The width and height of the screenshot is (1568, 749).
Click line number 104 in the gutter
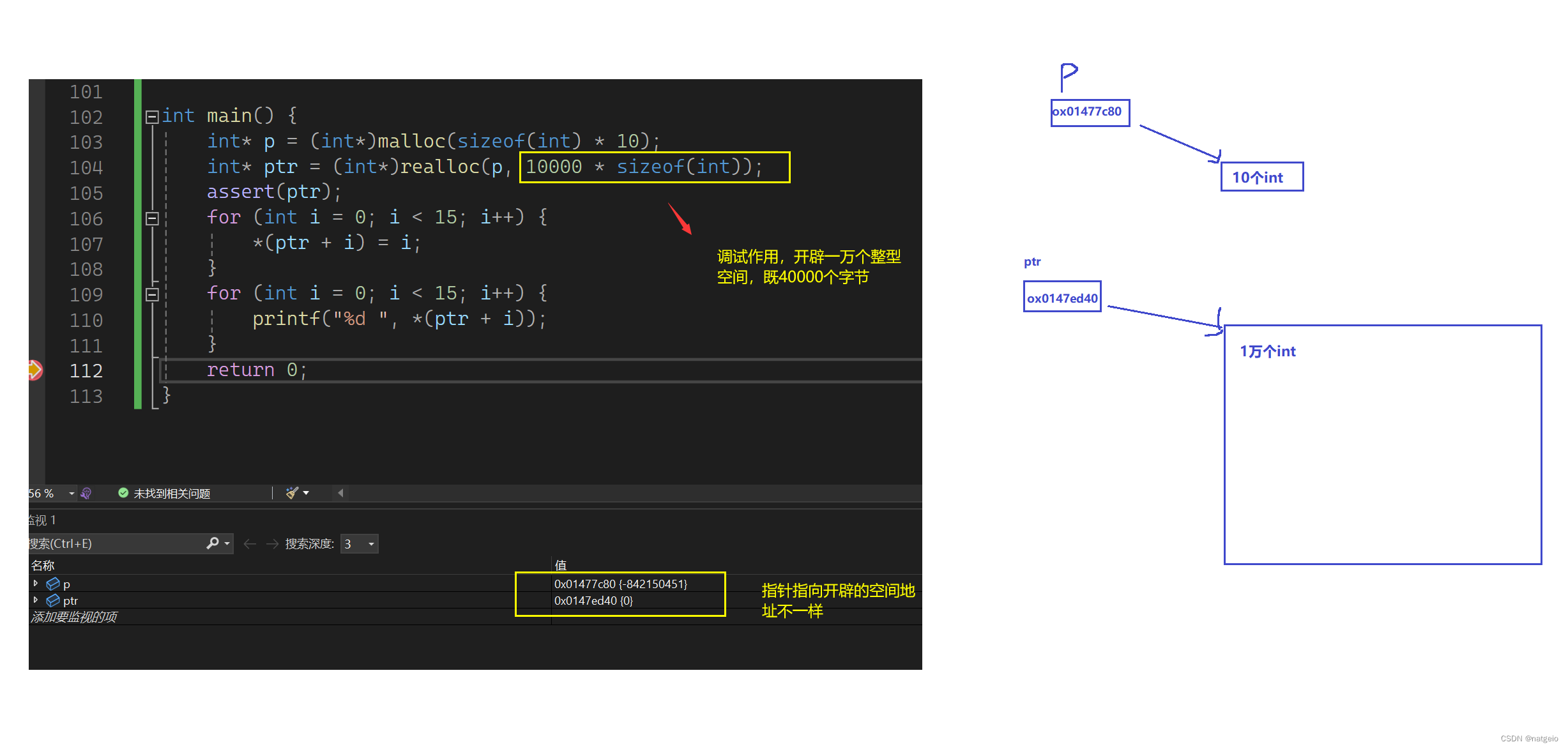click(86, 168)
